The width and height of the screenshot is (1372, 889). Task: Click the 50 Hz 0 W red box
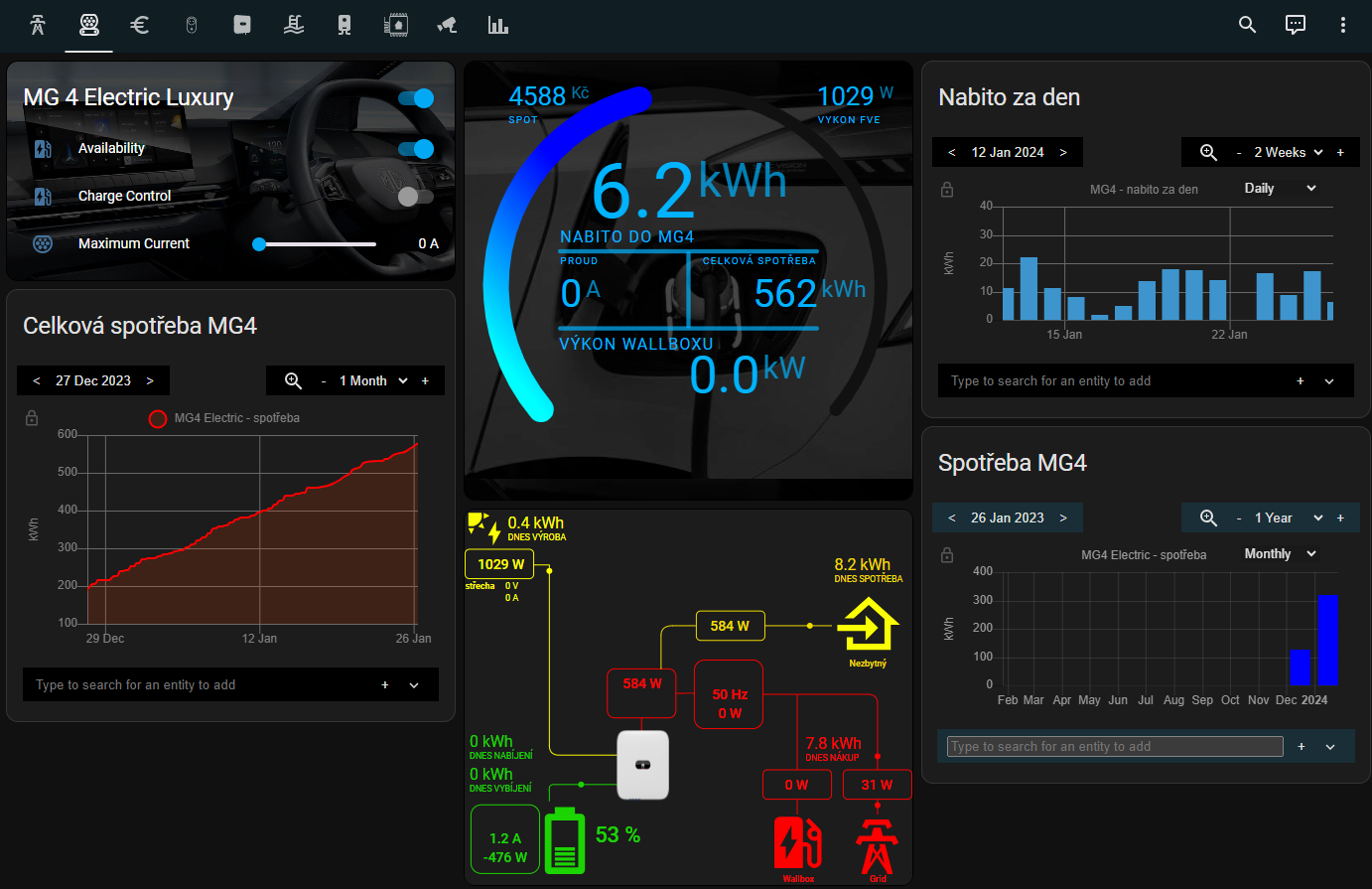[729, 694]
